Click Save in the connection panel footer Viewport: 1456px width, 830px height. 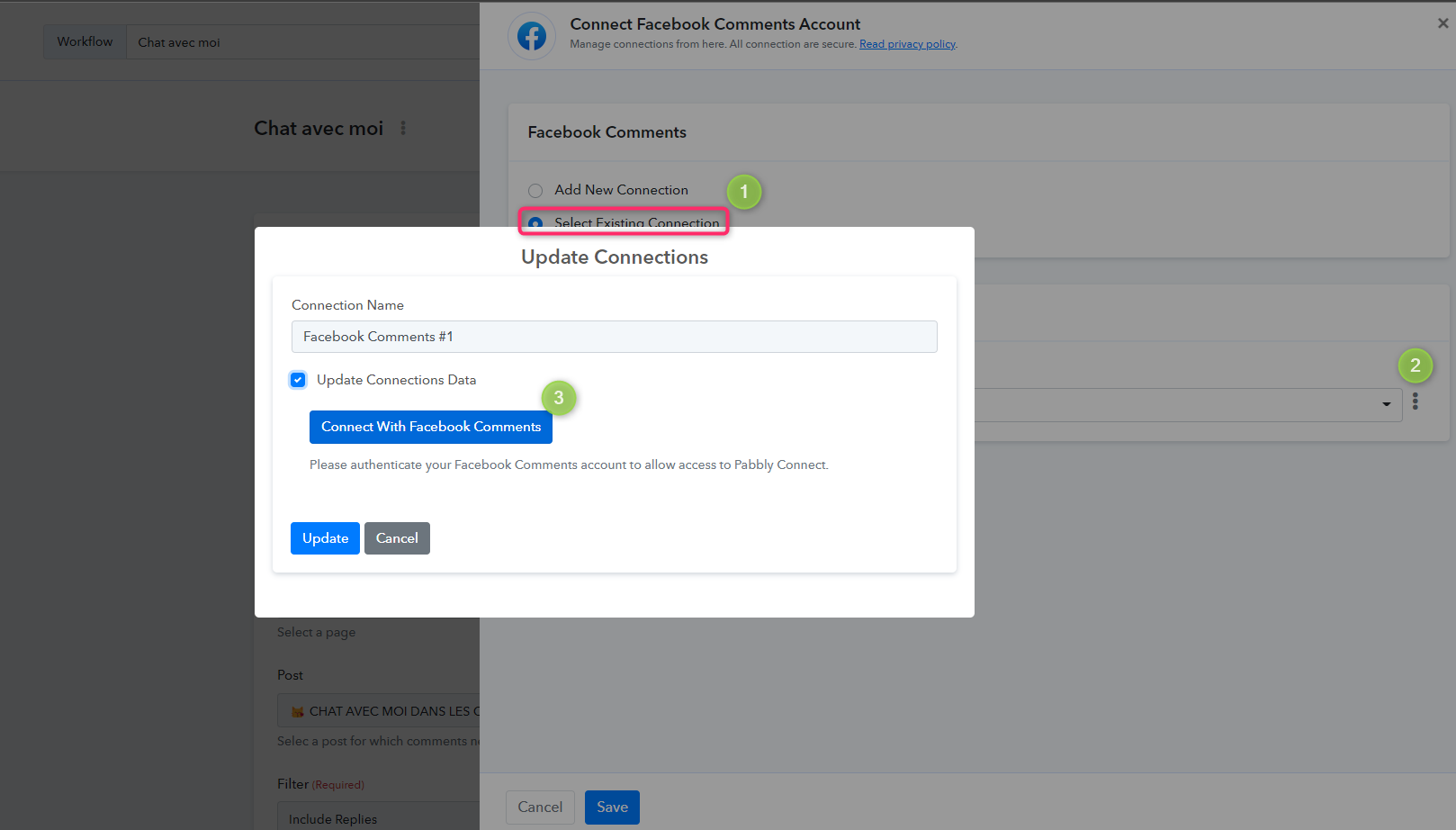pos(612,807)
